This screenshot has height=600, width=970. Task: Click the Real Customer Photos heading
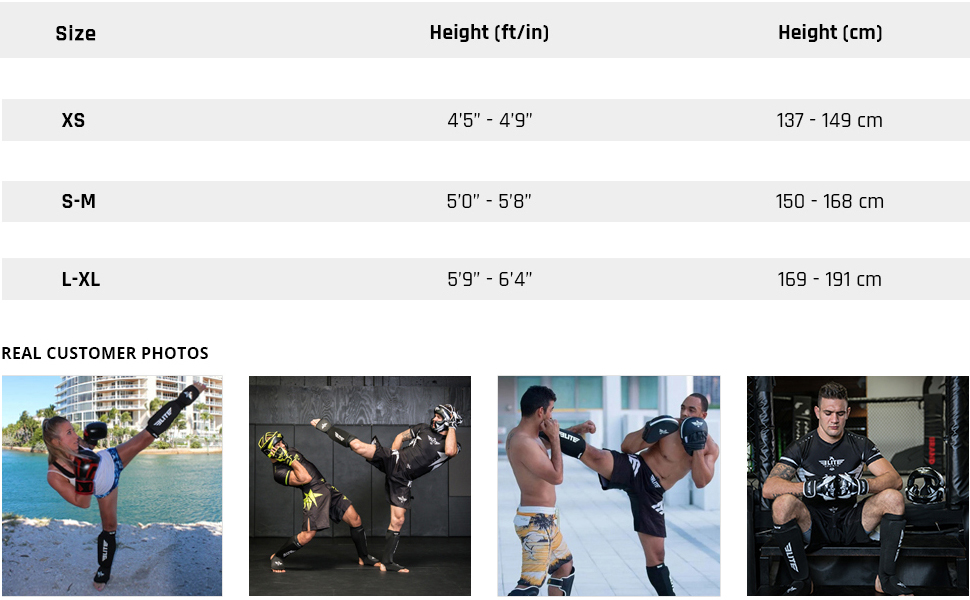click(105, 353)
